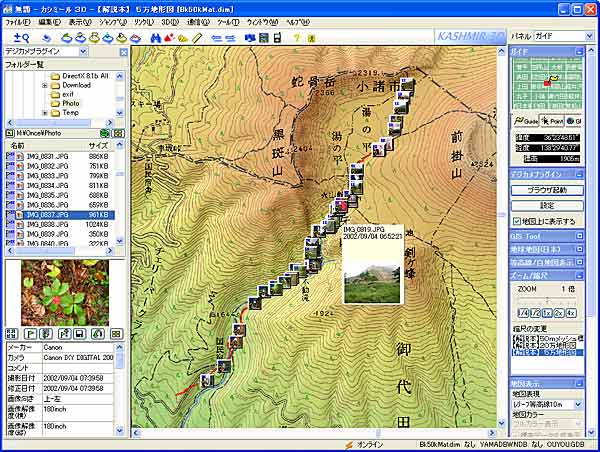Open the Point tab in guide panel
This screenshot has height=452, width=600.
[548, 119]
